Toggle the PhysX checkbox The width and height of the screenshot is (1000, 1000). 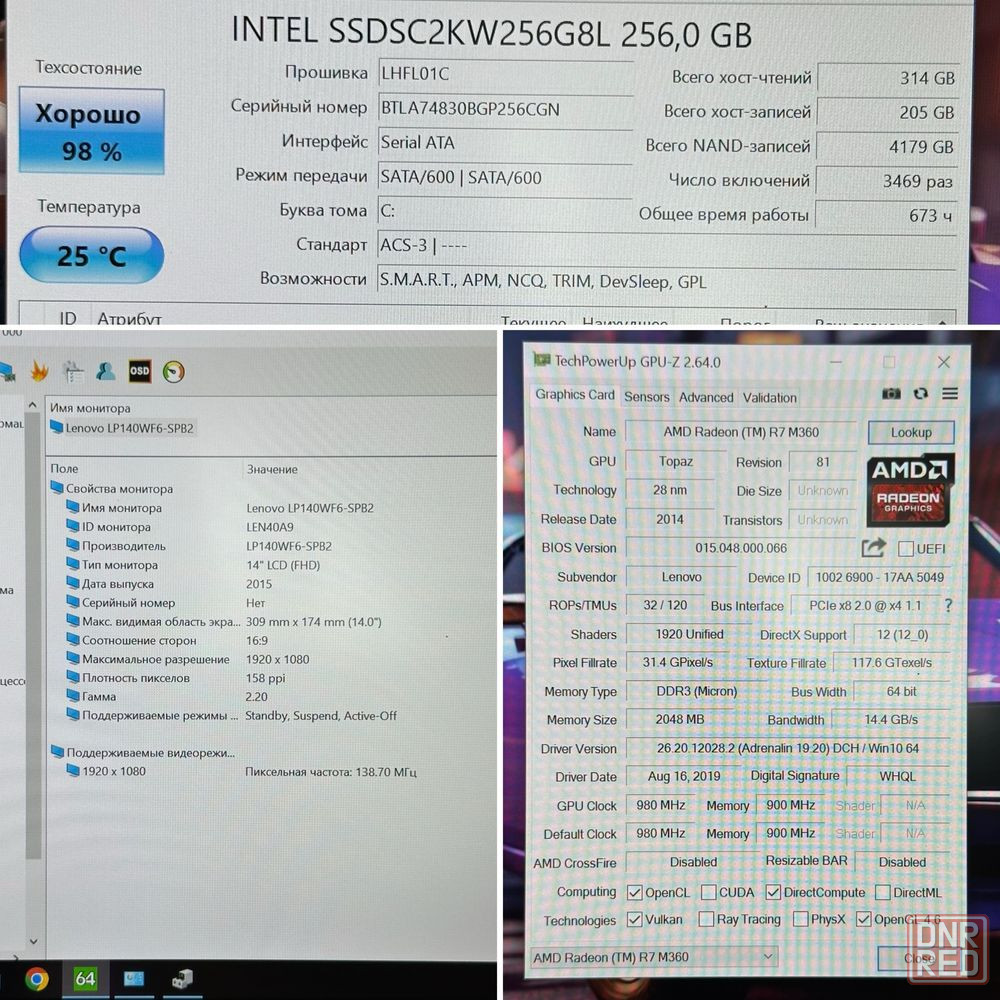[x=800, y=919]
